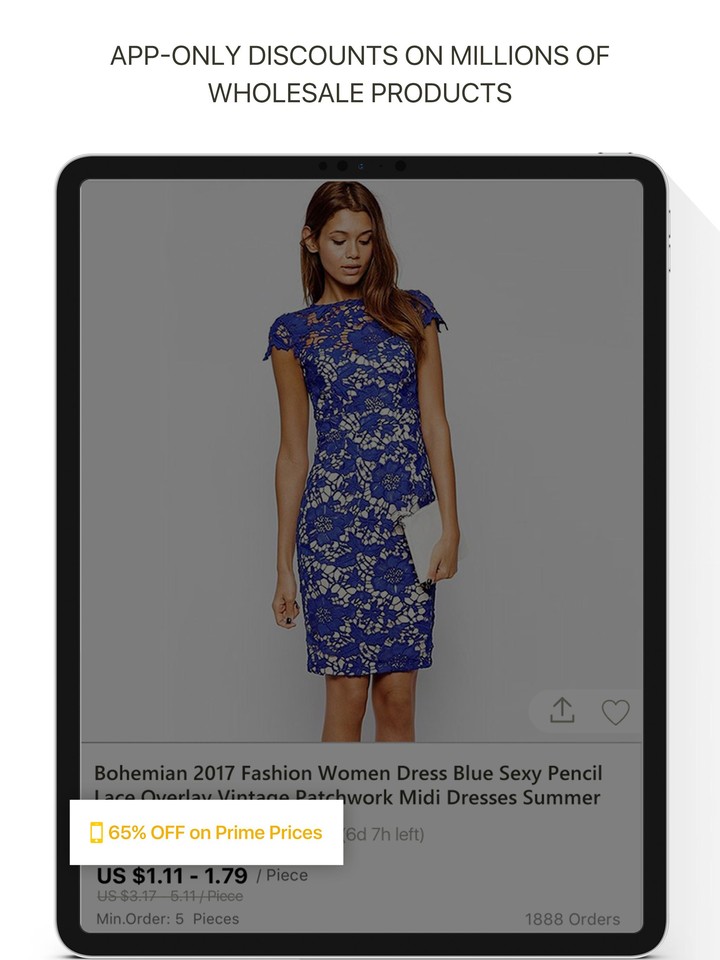Screen dimensions: 720x960
Task: Tap the share icon on product image
Action: (562, 711)
